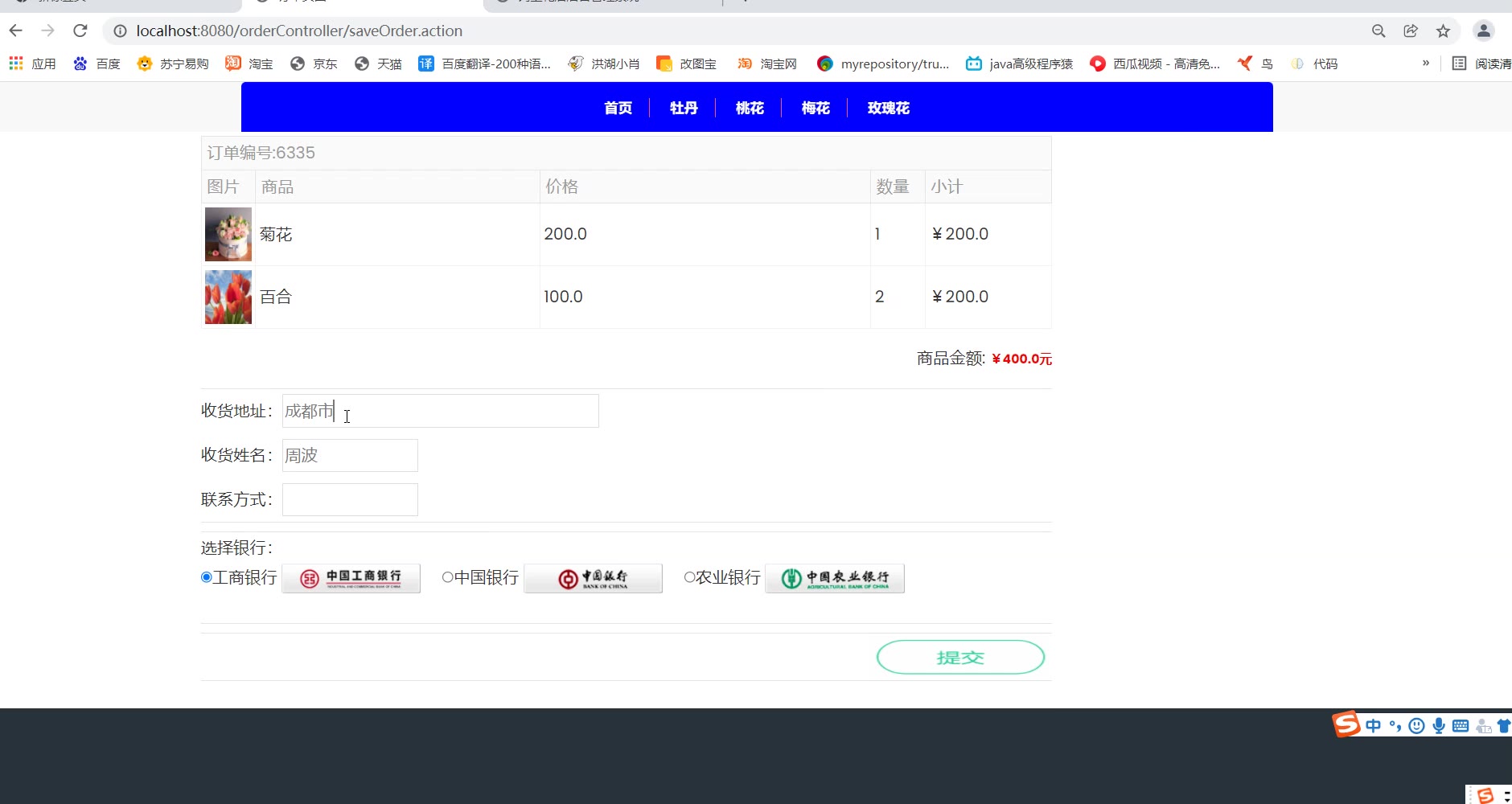Click the 订单编号:6335 text

pyautogui.click(x=261, y=153)
